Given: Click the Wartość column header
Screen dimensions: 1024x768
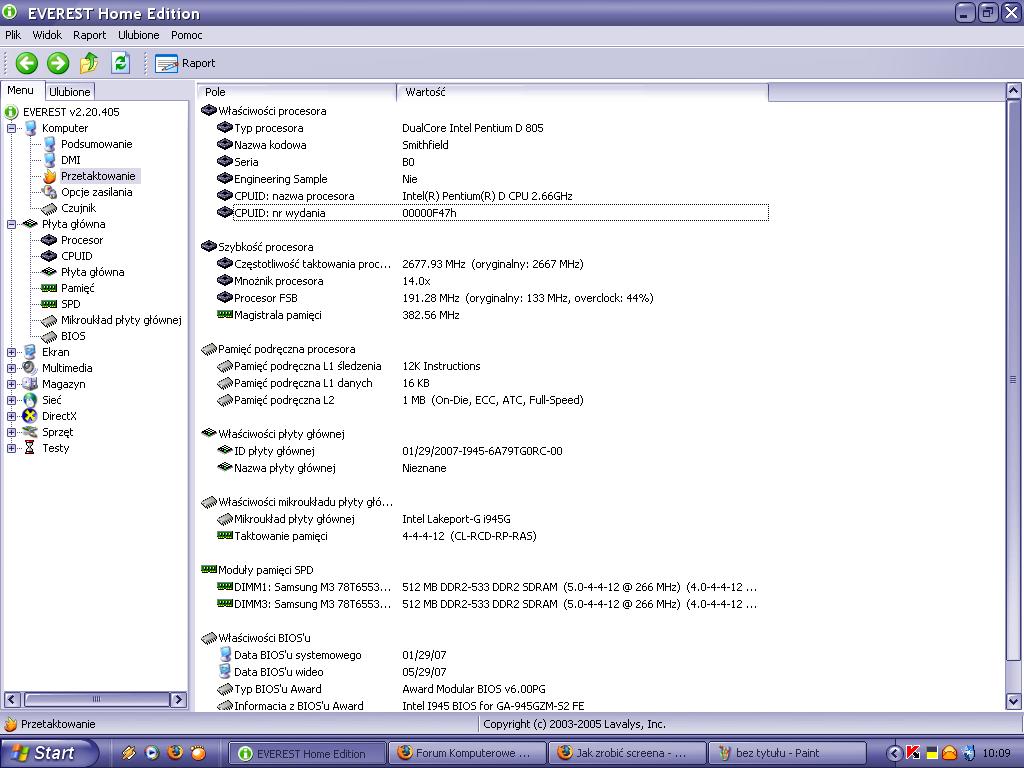Looking at the screenshot, I should click(583, 92).
